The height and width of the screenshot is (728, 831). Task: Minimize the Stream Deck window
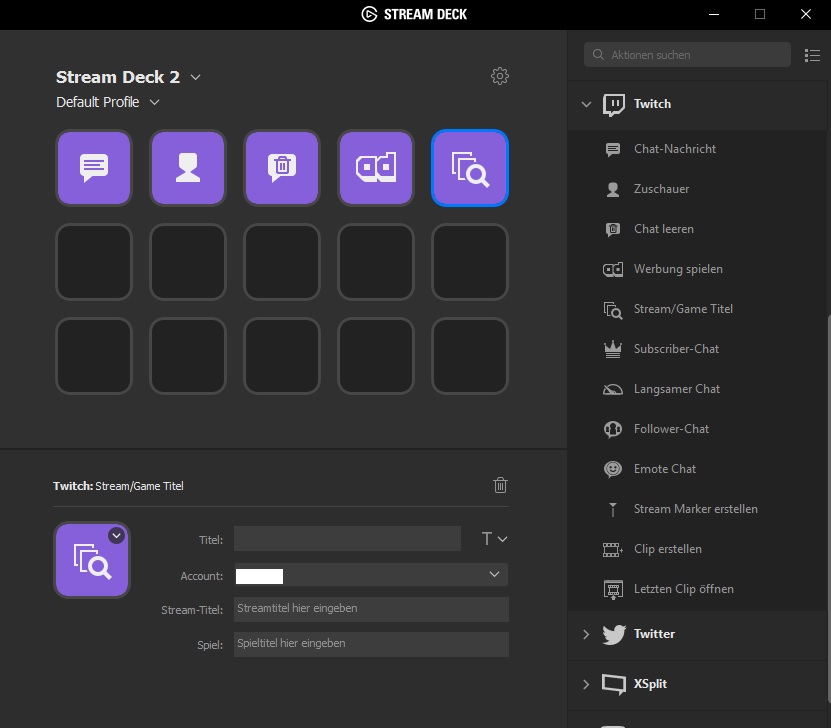point(714,14)
